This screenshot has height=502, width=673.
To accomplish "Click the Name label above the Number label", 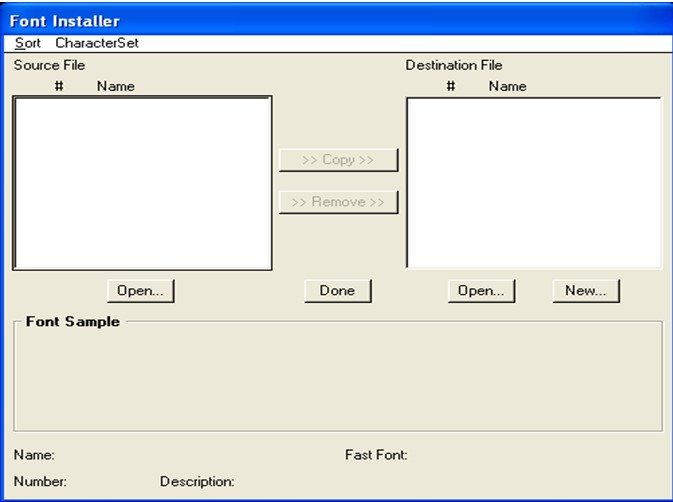I will click(34, 455).
